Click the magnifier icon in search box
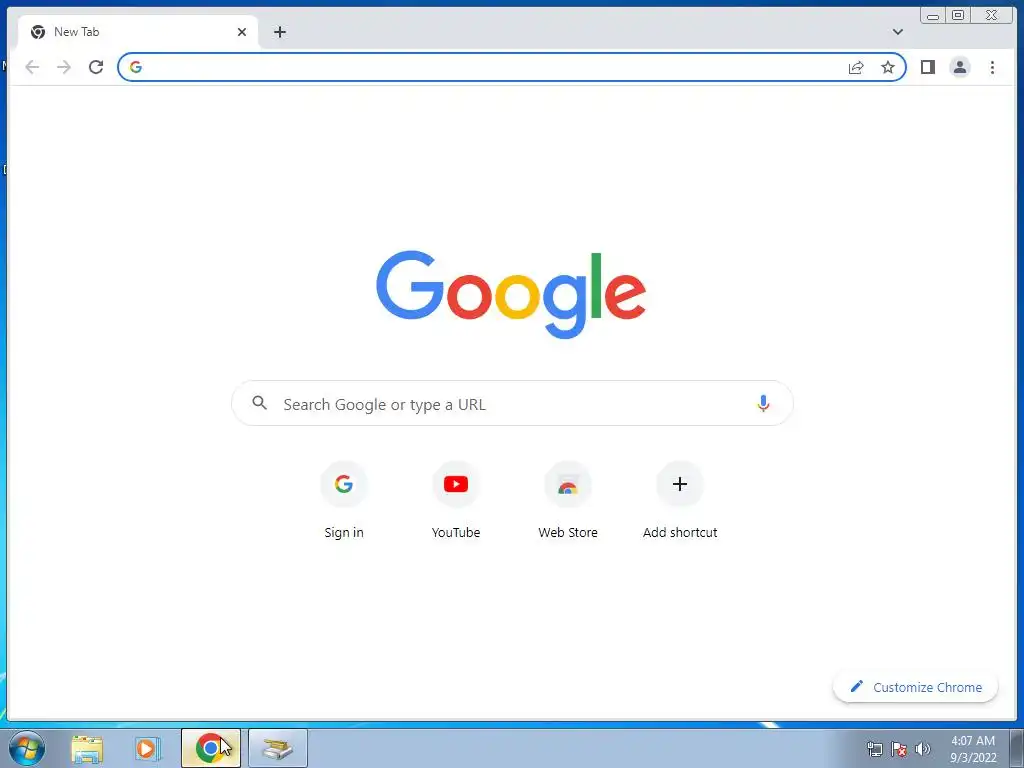The image size is (1024, 768). 259,403
